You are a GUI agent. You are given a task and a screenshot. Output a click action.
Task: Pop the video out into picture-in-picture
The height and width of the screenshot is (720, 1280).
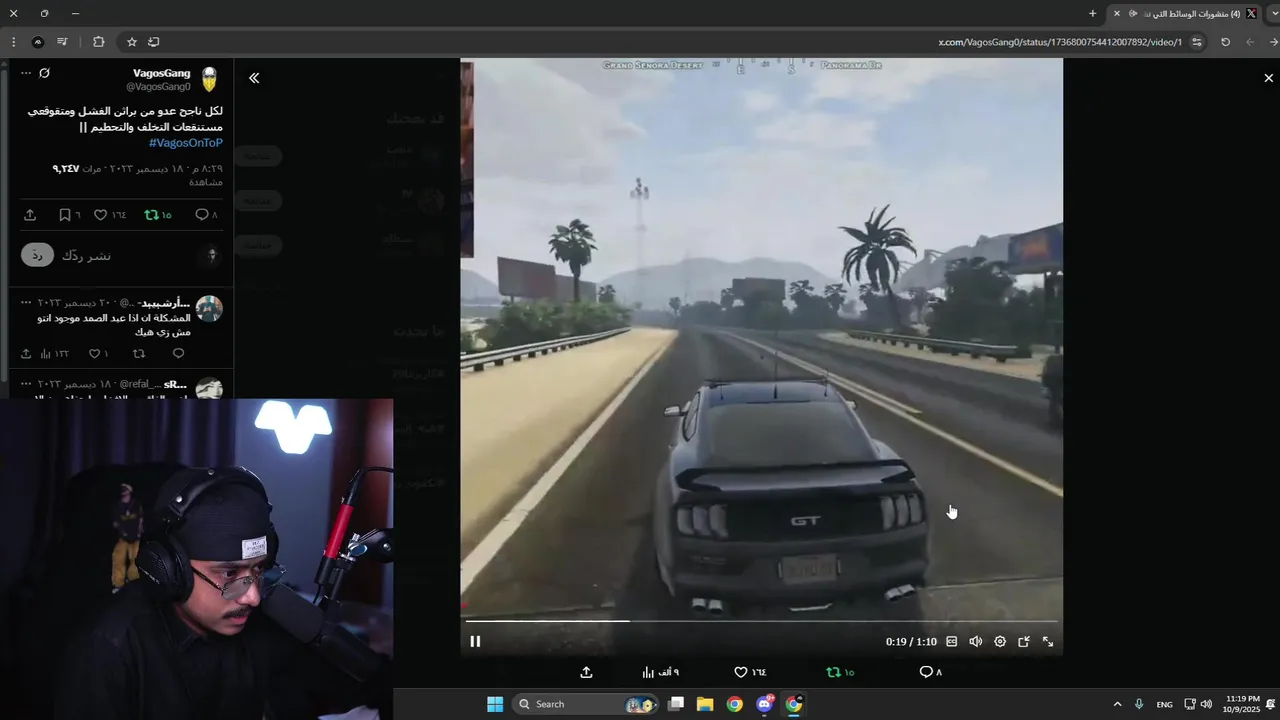1024,642
